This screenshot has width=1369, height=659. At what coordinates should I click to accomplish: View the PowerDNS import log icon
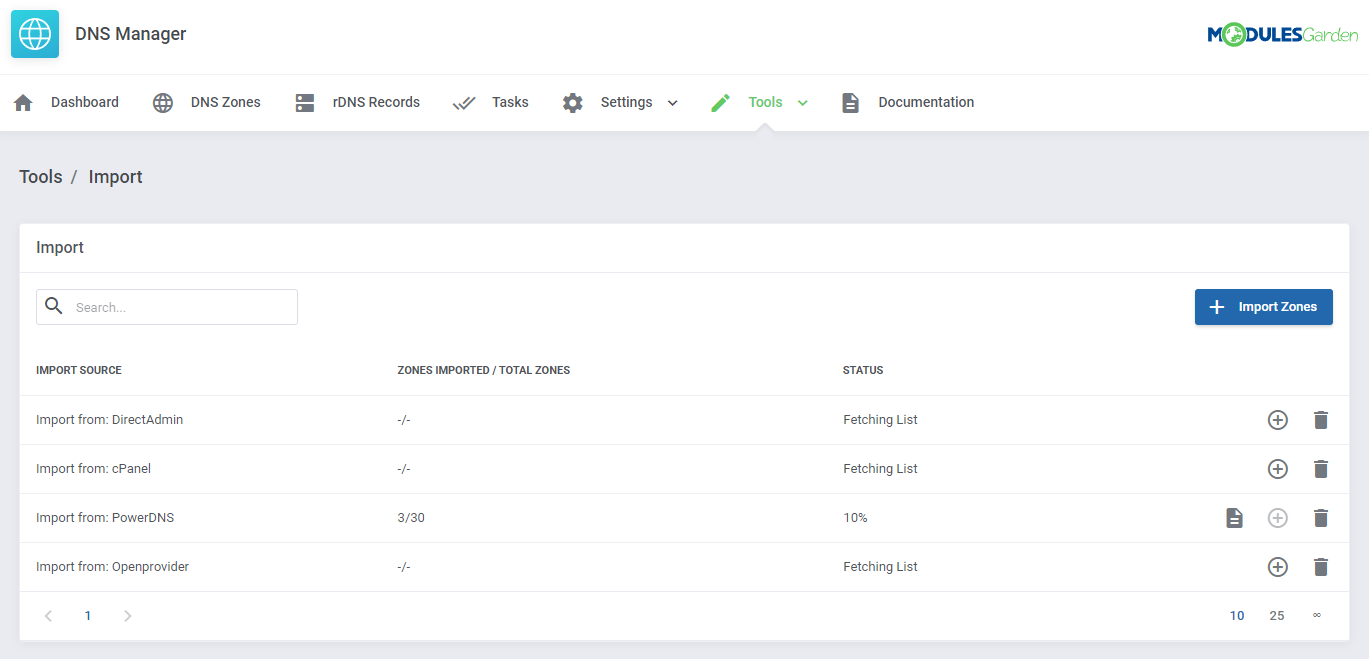[x=1234, y=517]
